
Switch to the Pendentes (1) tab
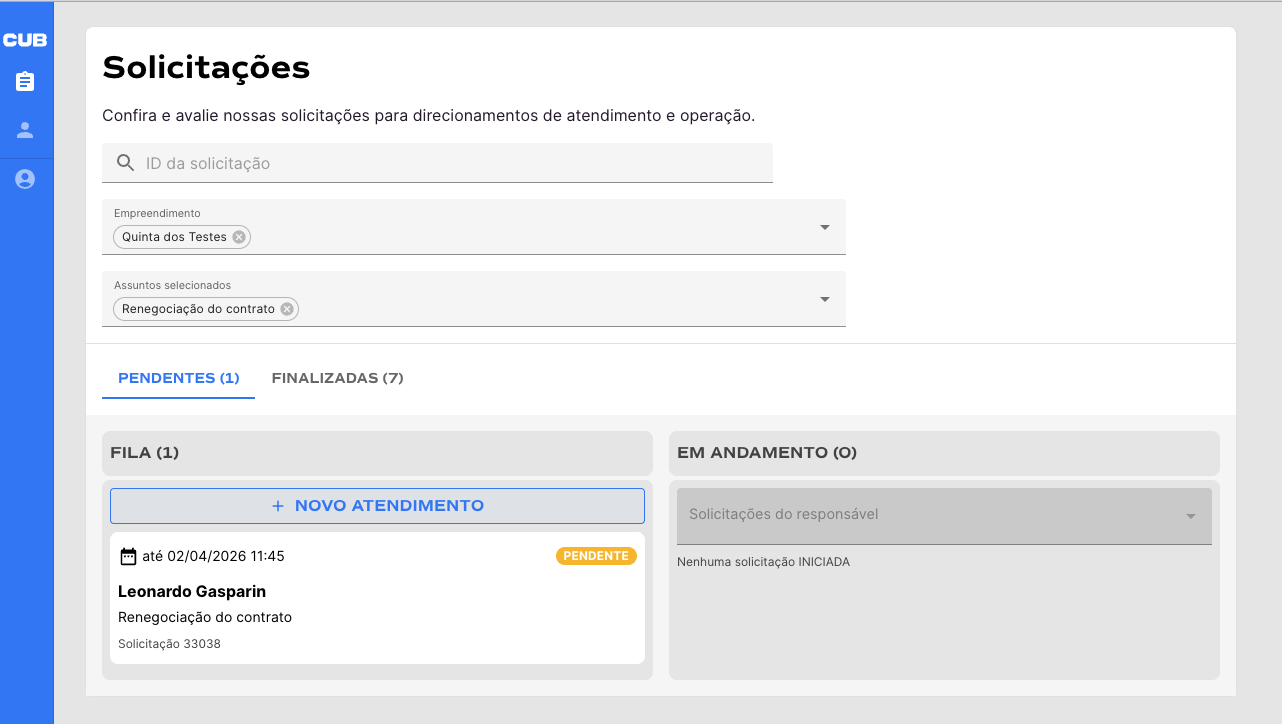(179, 378)
